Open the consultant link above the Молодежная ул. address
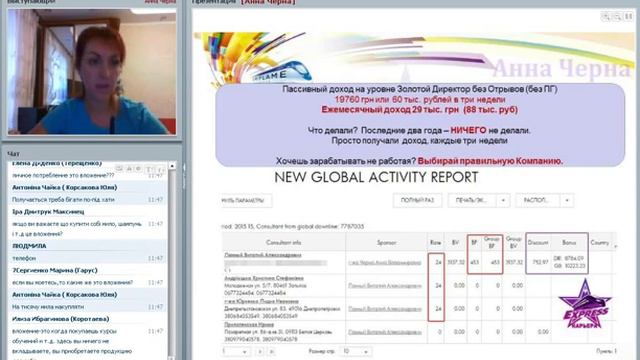 (x=264, y=278)
